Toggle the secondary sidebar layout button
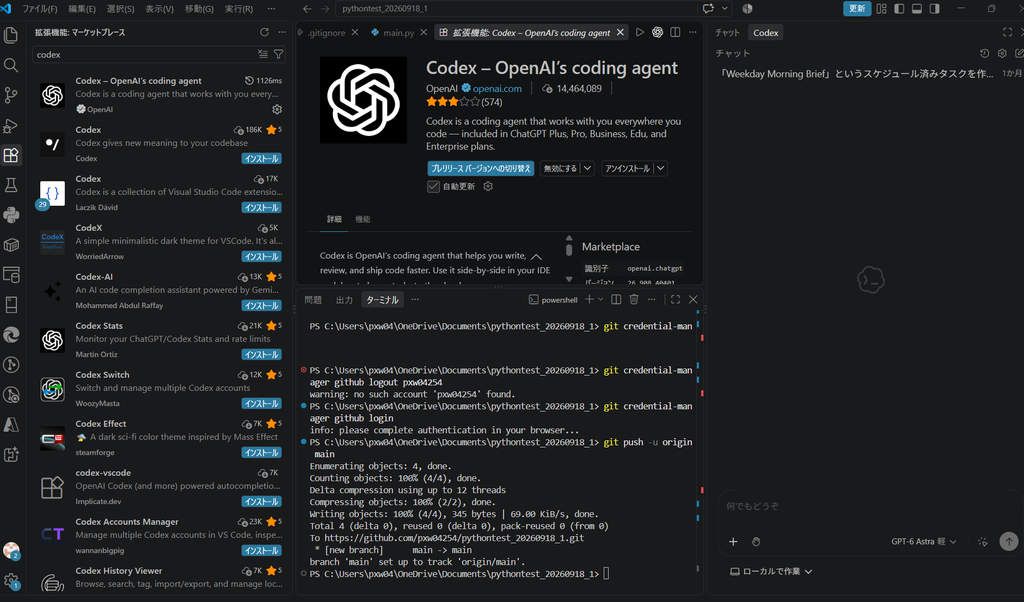Screen dimensions: 1024x602 tap(935, 8)
